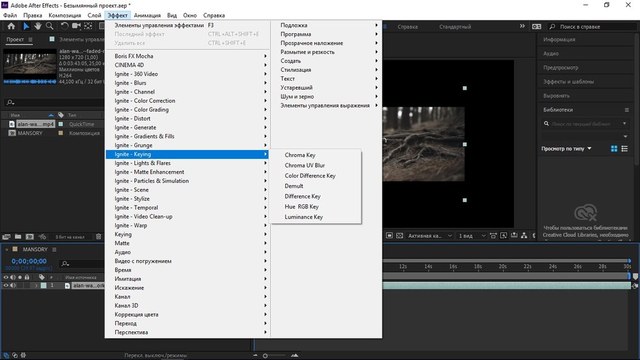Open the Анимация menu
The width and height of the screenshot is (640, 360).
pyautogui.click(x=147, y=15)
